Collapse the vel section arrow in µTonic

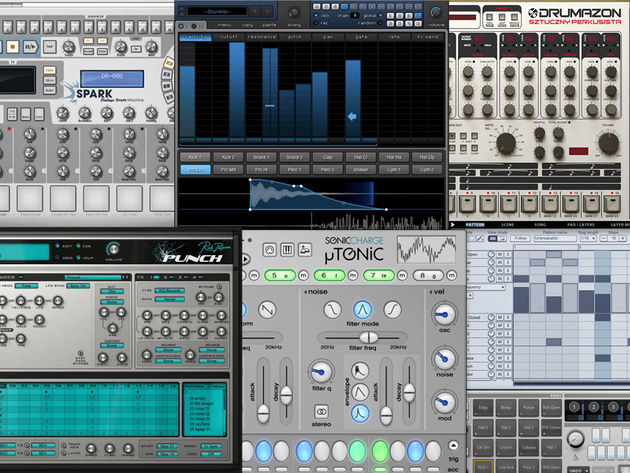tap(431, 292)
